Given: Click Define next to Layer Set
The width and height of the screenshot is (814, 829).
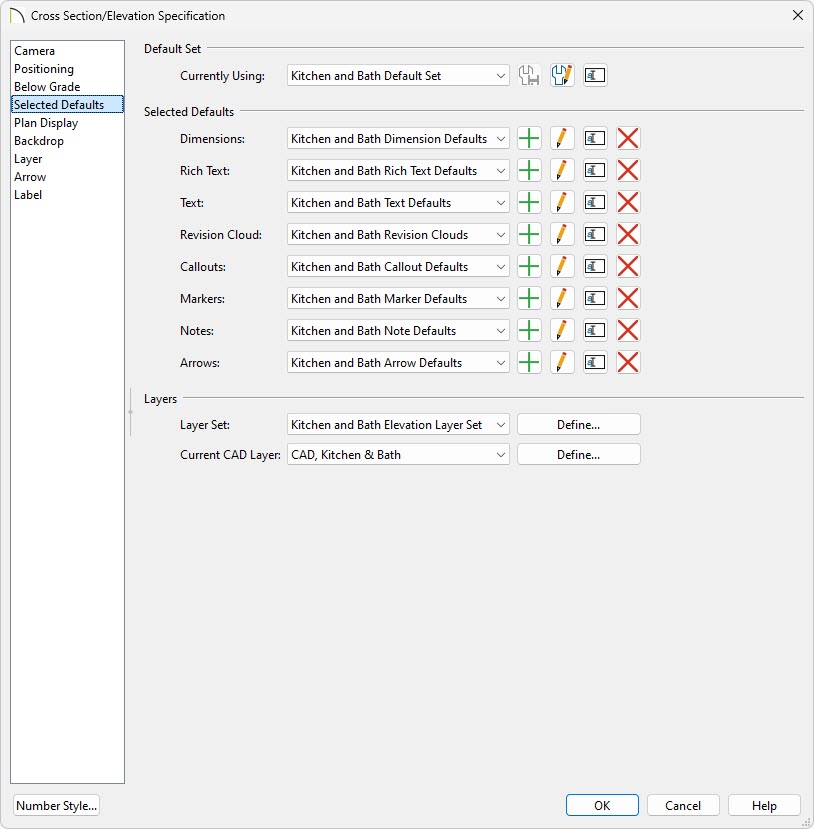Looking at the screenshot, I should coord(579,425).
